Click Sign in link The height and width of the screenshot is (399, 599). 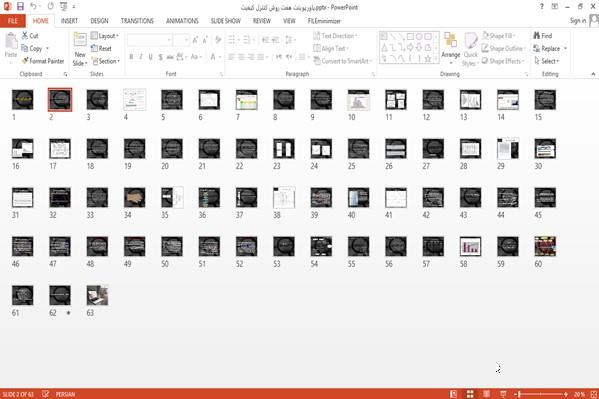point(578,21)
